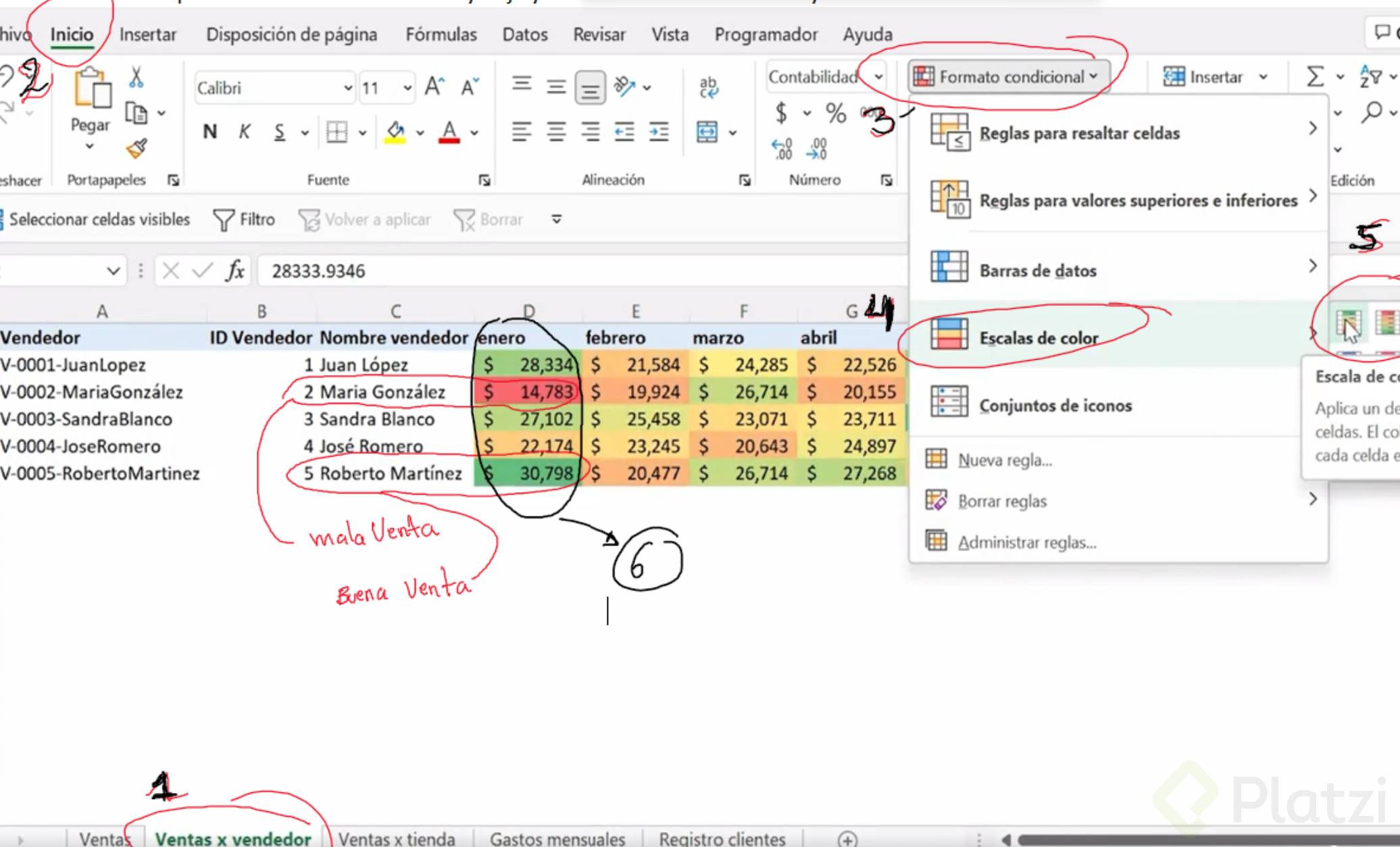This screenshot has width=1400, height=847.
Task: Toggle bold formatting with N button
Action: pos(210,132)
